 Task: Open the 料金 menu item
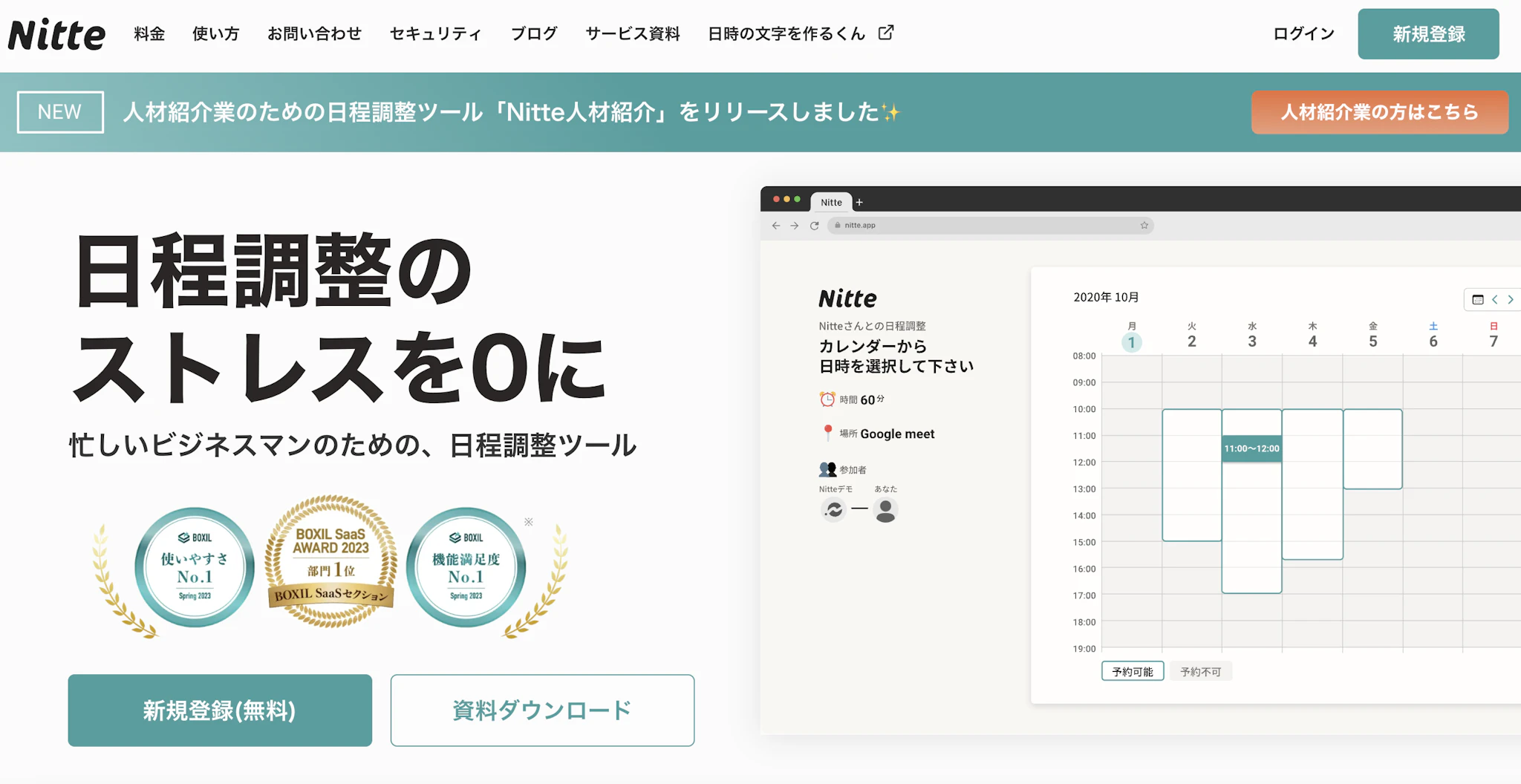point(149,34)
